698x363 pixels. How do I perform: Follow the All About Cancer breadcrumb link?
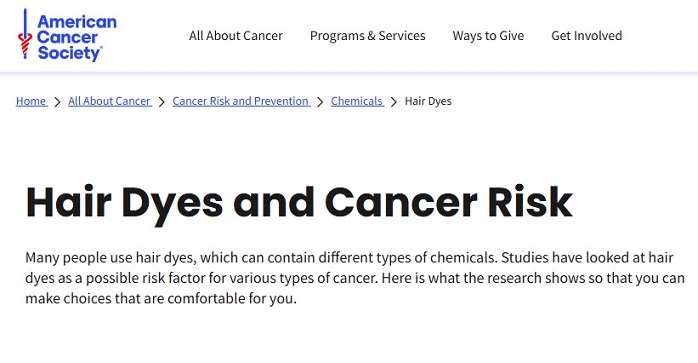tap(110, 101)
